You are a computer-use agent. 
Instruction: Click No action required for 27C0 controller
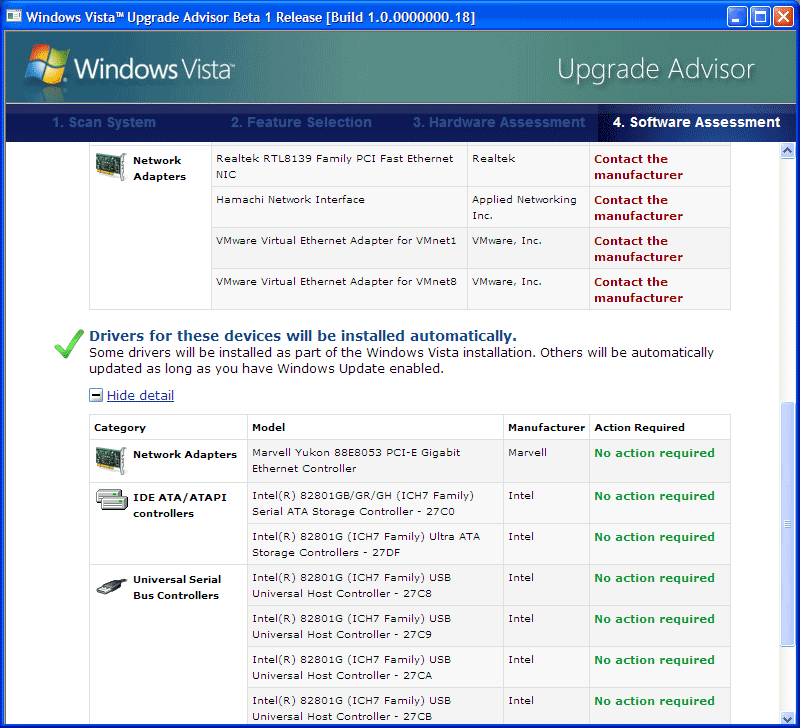point(654,496)
